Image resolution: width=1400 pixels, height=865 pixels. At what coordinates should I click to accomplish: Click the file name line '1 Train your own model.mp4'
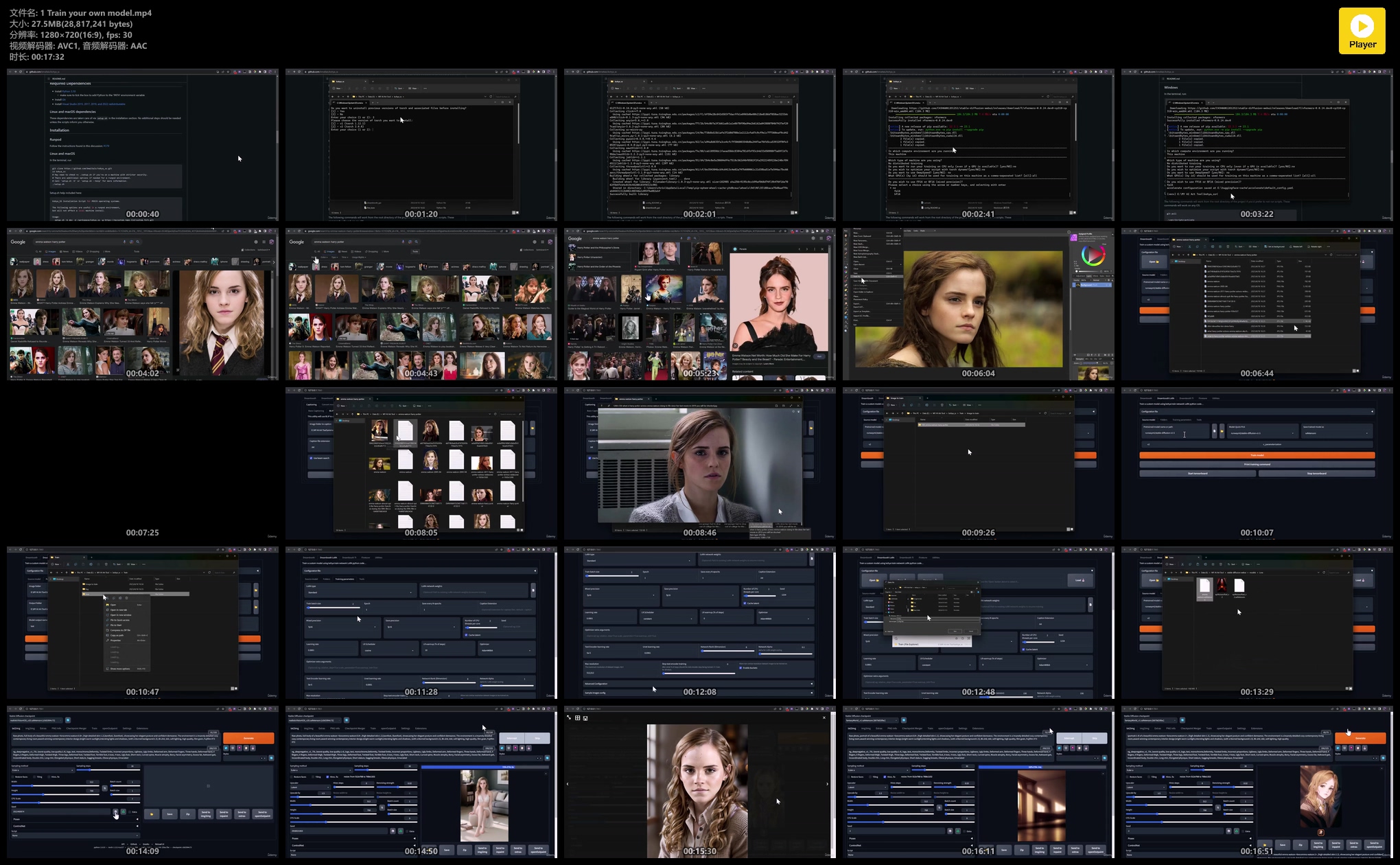[x=80, y=12]
